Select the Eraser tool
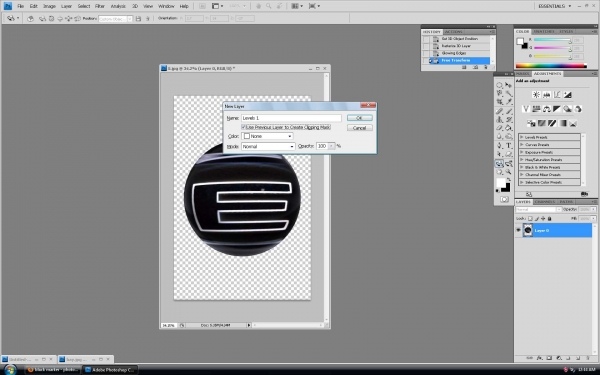The width and height of the screenshot is (600, 375). [499, 128]
